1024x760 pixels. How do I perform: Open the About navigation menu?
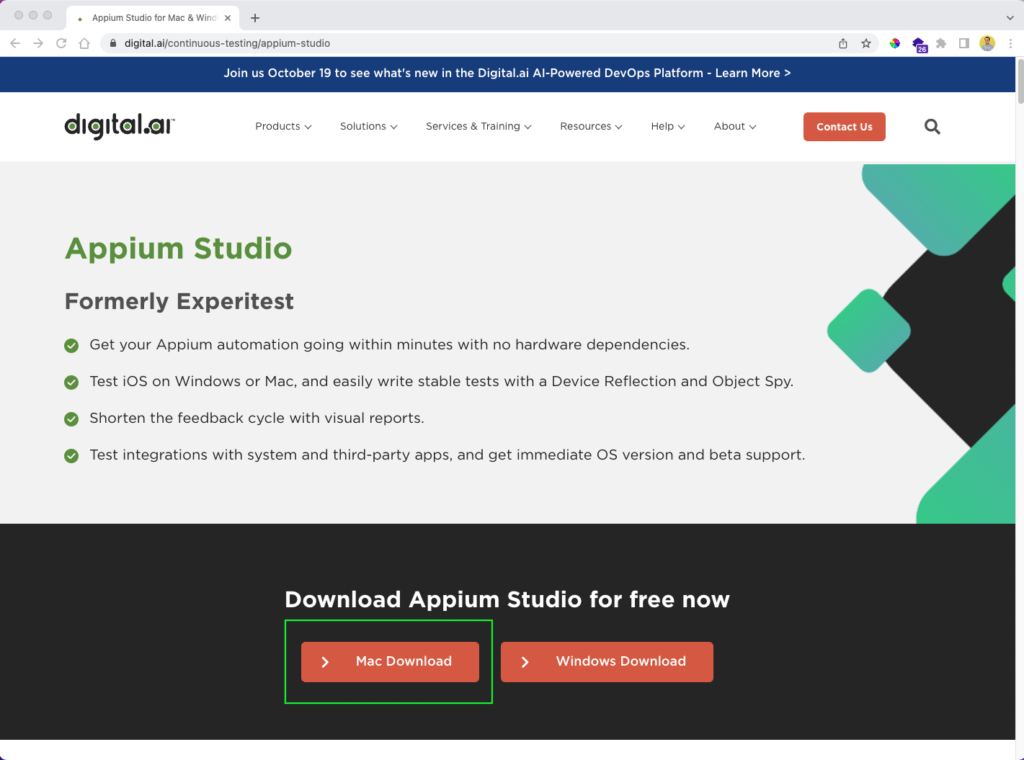(x=734, y=127)
